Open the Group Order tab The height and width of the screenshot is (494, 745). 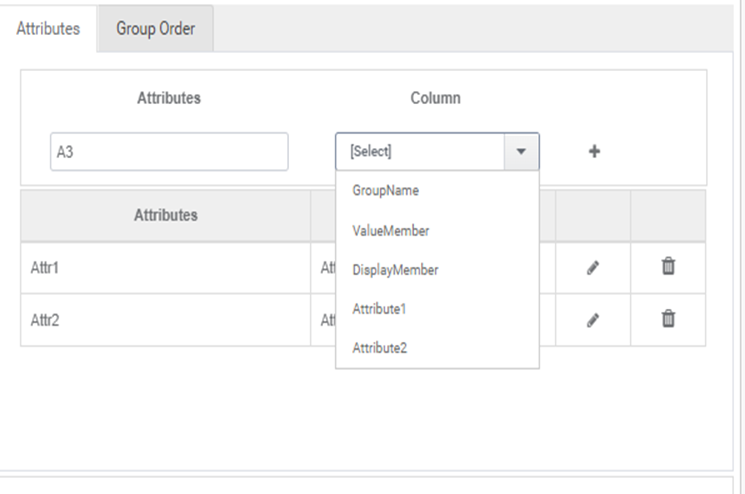coord(155,28)
